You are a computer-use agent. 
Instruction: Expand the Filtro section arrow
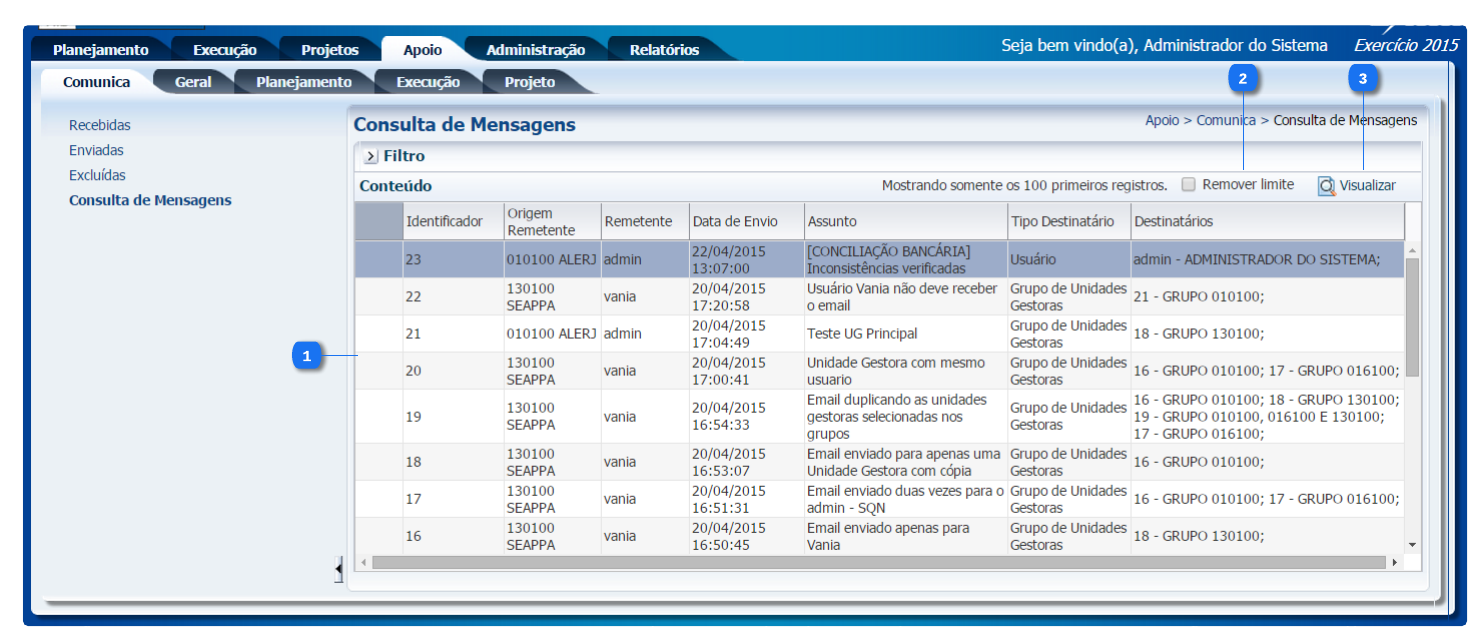click(370, 156)
